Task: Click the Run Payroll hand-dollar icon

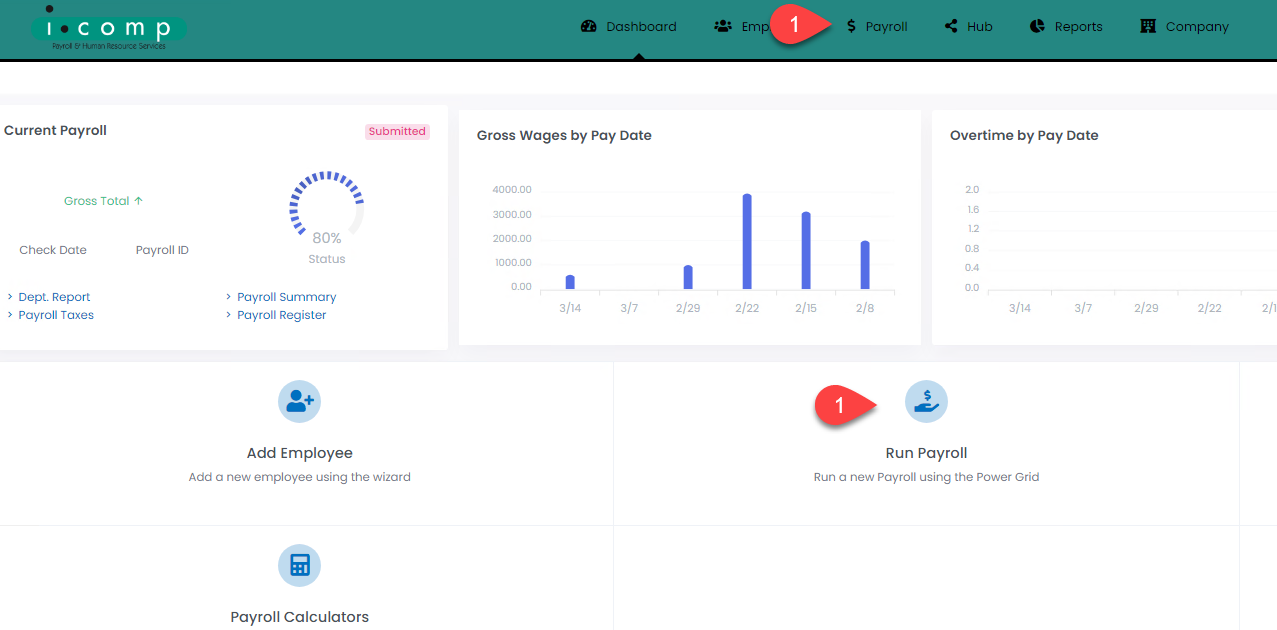Action: point(926,401)
